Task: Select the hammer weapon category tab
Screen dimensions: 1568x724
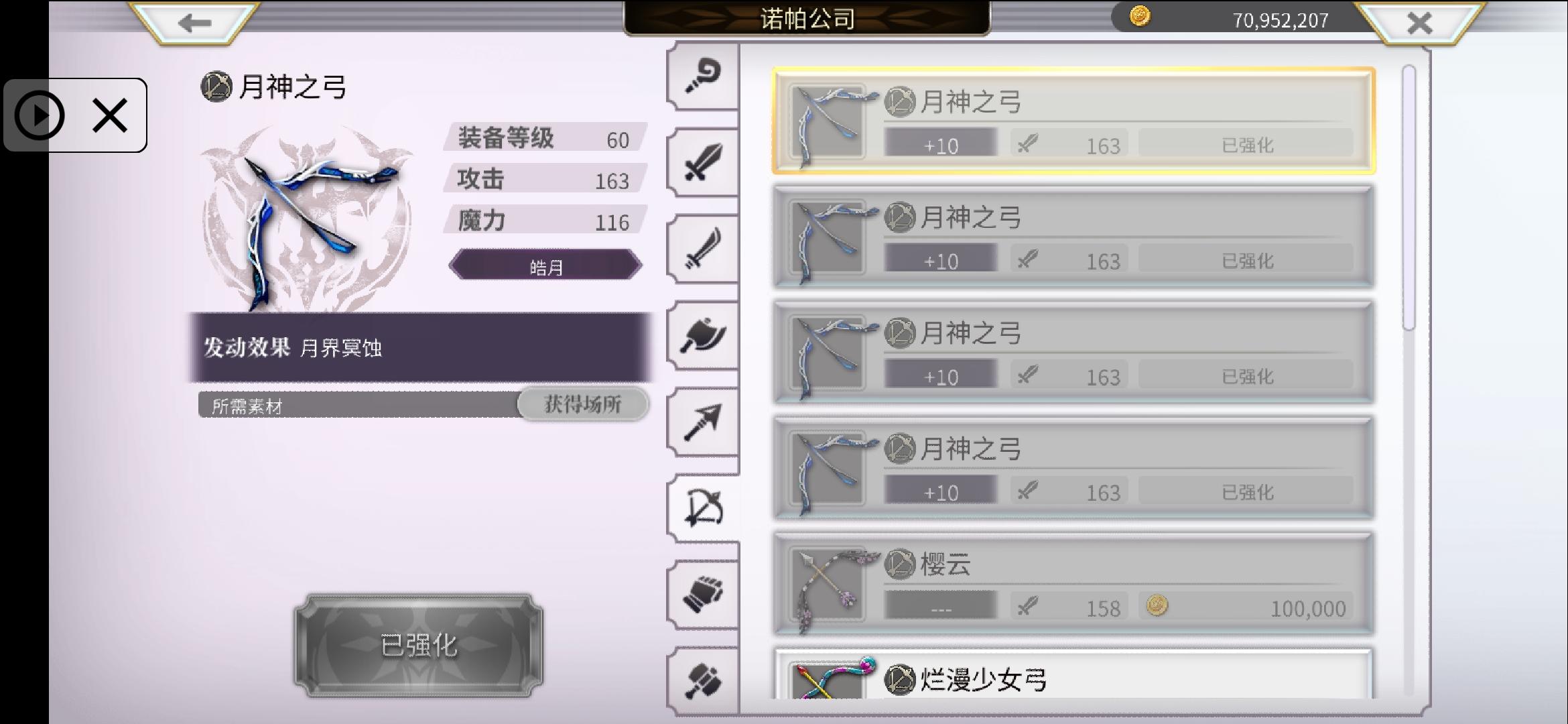Action: (703, 680)
